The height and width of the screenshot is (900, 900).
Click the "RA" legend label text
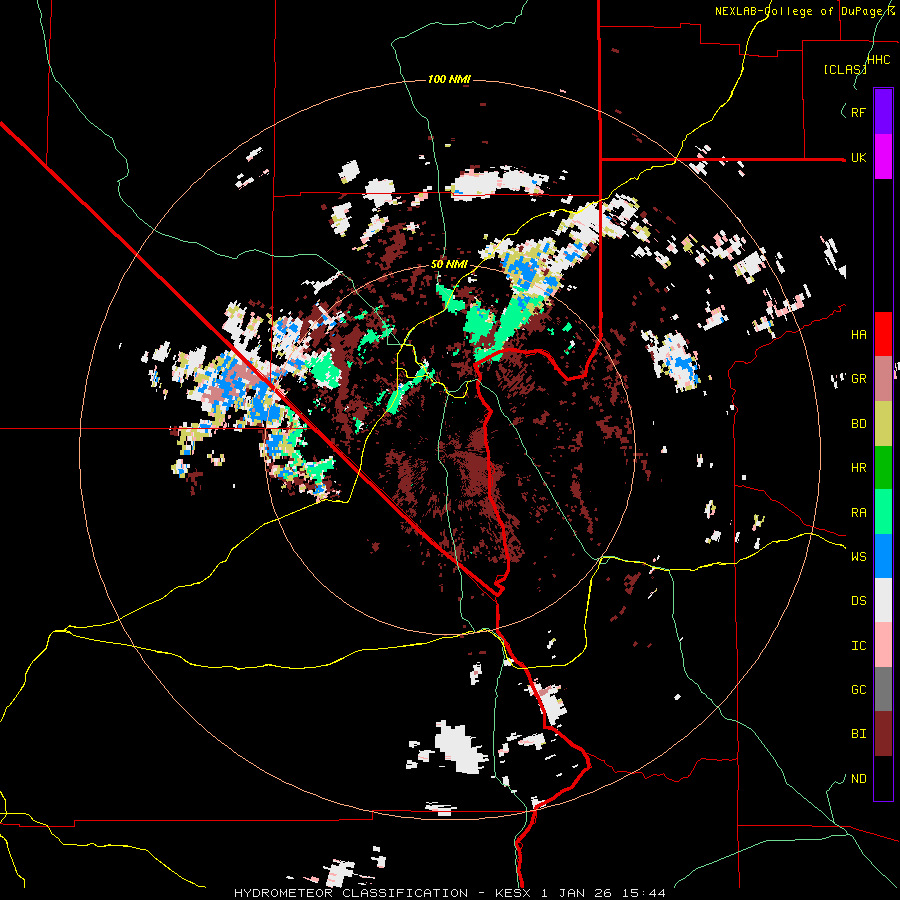click(x=858, y=513)
